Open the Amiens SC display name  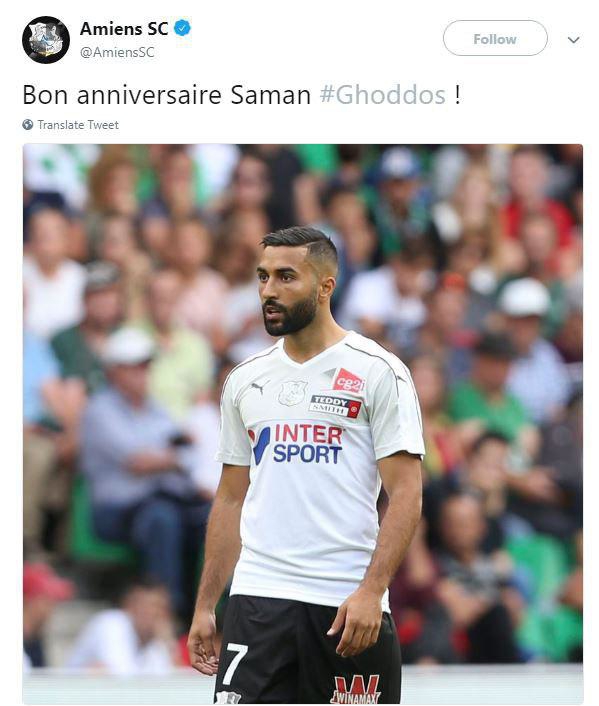(x=124, y=29)
